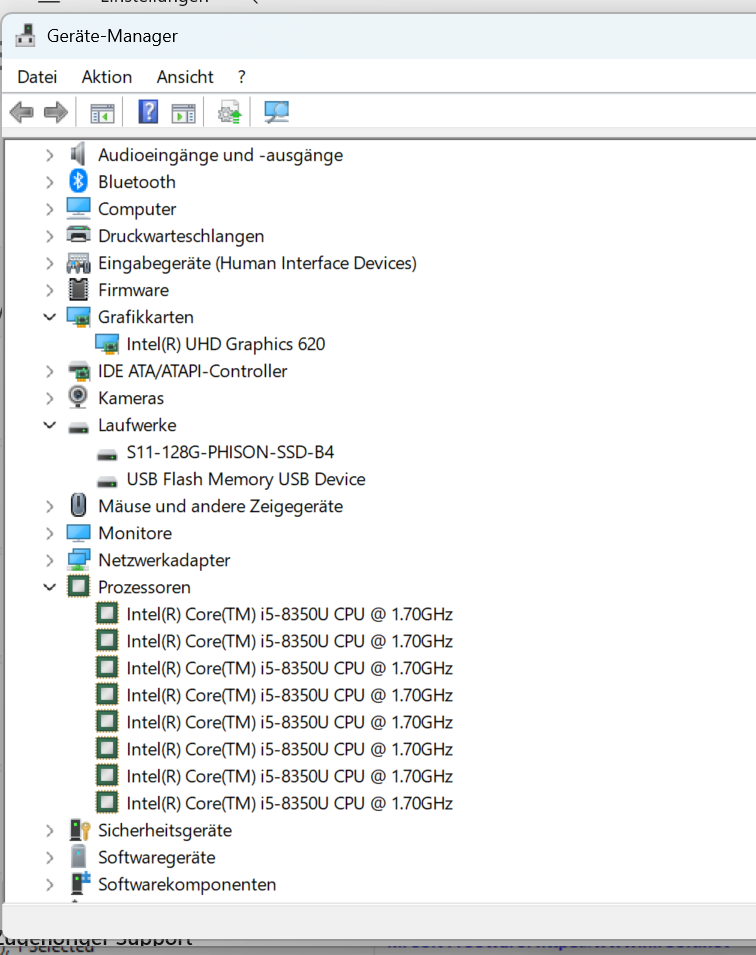756x955 pixels.
Task: Click the Prozessoren CPU icon
Action: pos(78,587)
